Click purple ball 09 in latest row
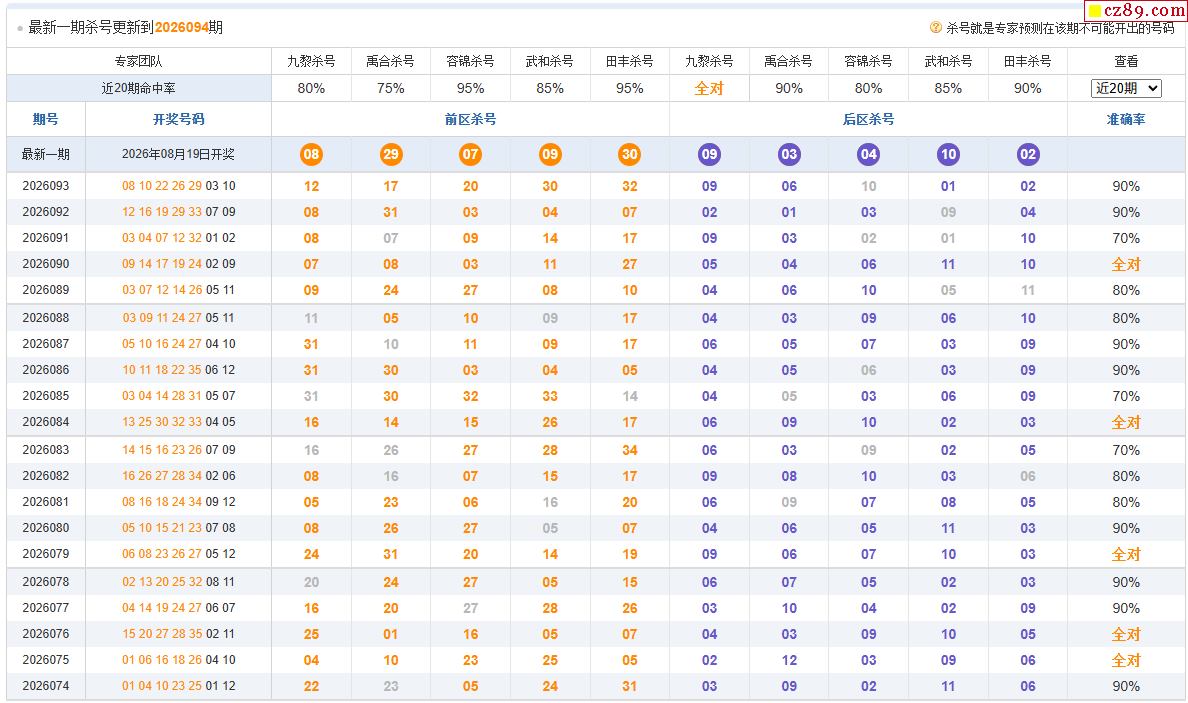This screenshot has width=1188, height=703. point(709,154)
